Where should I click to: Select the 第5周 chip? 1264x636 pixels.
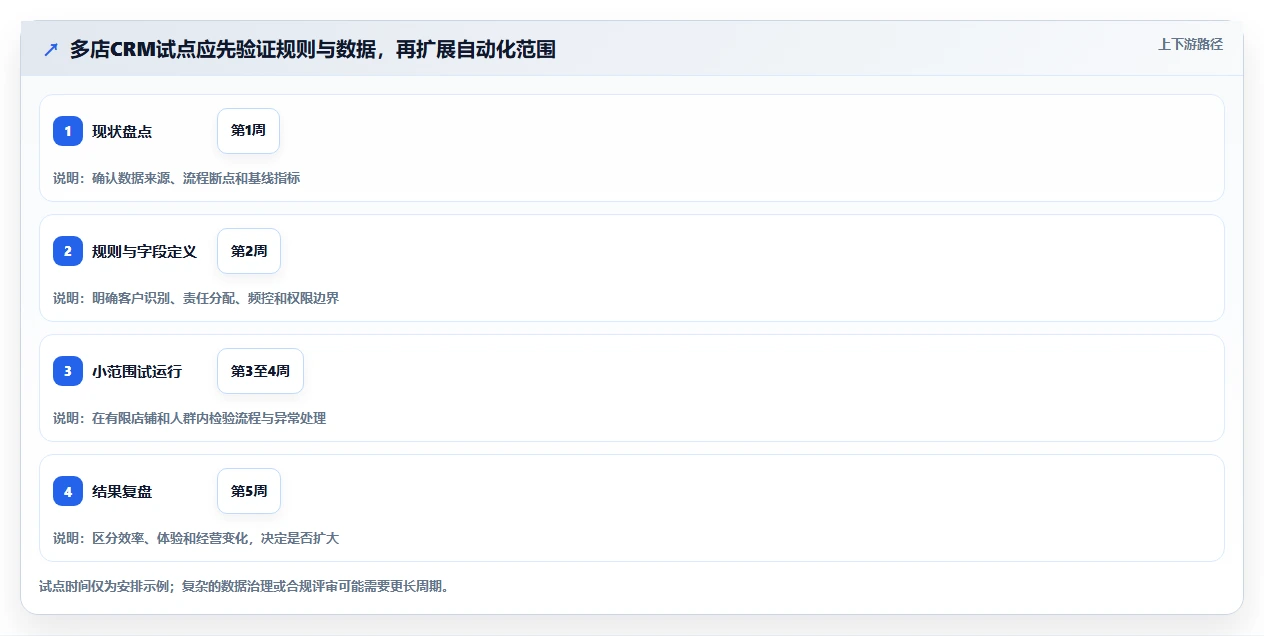[x=249, y=491]
